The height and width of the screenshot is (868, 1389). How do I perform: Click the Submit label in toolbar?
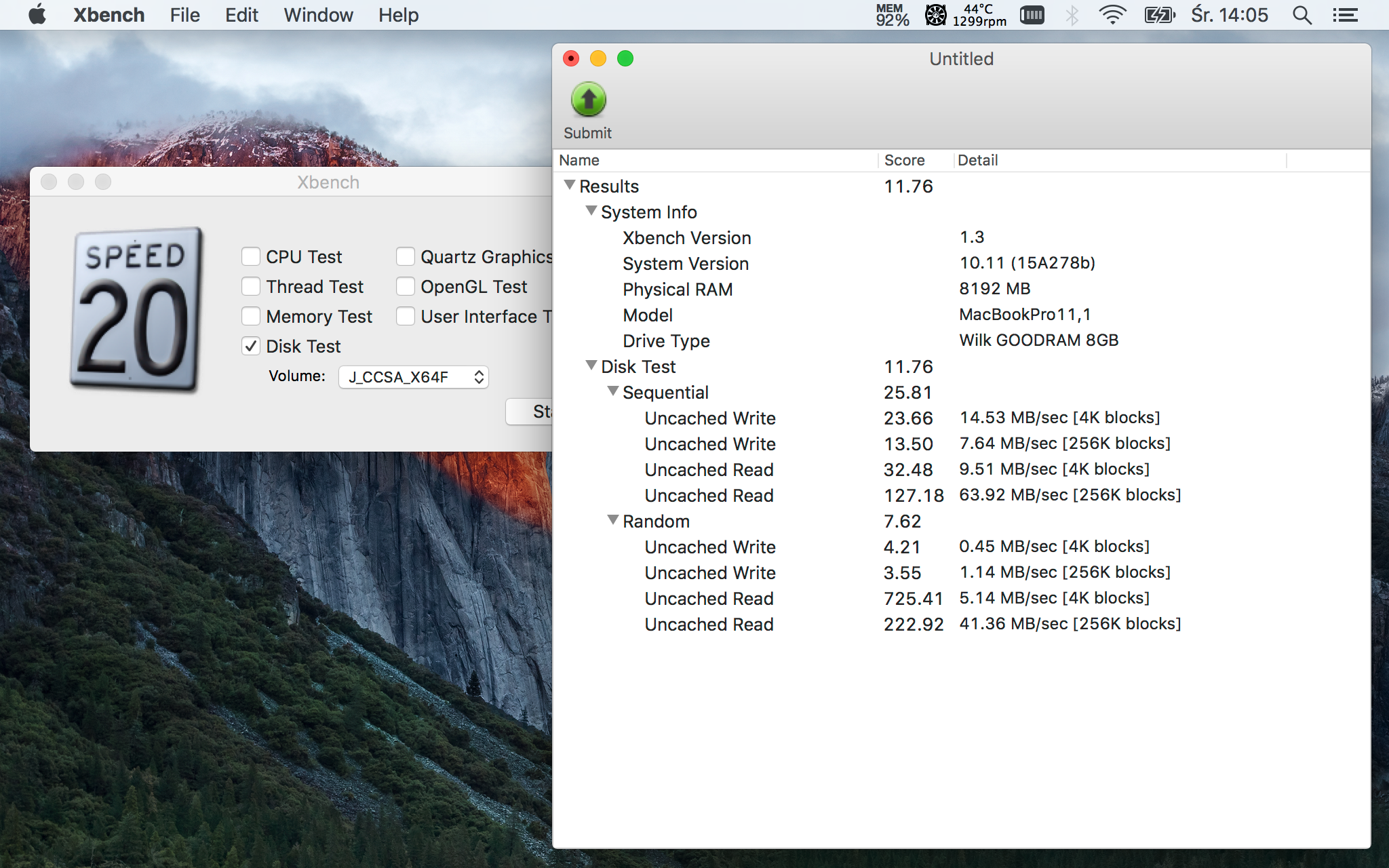pos(587,133)
